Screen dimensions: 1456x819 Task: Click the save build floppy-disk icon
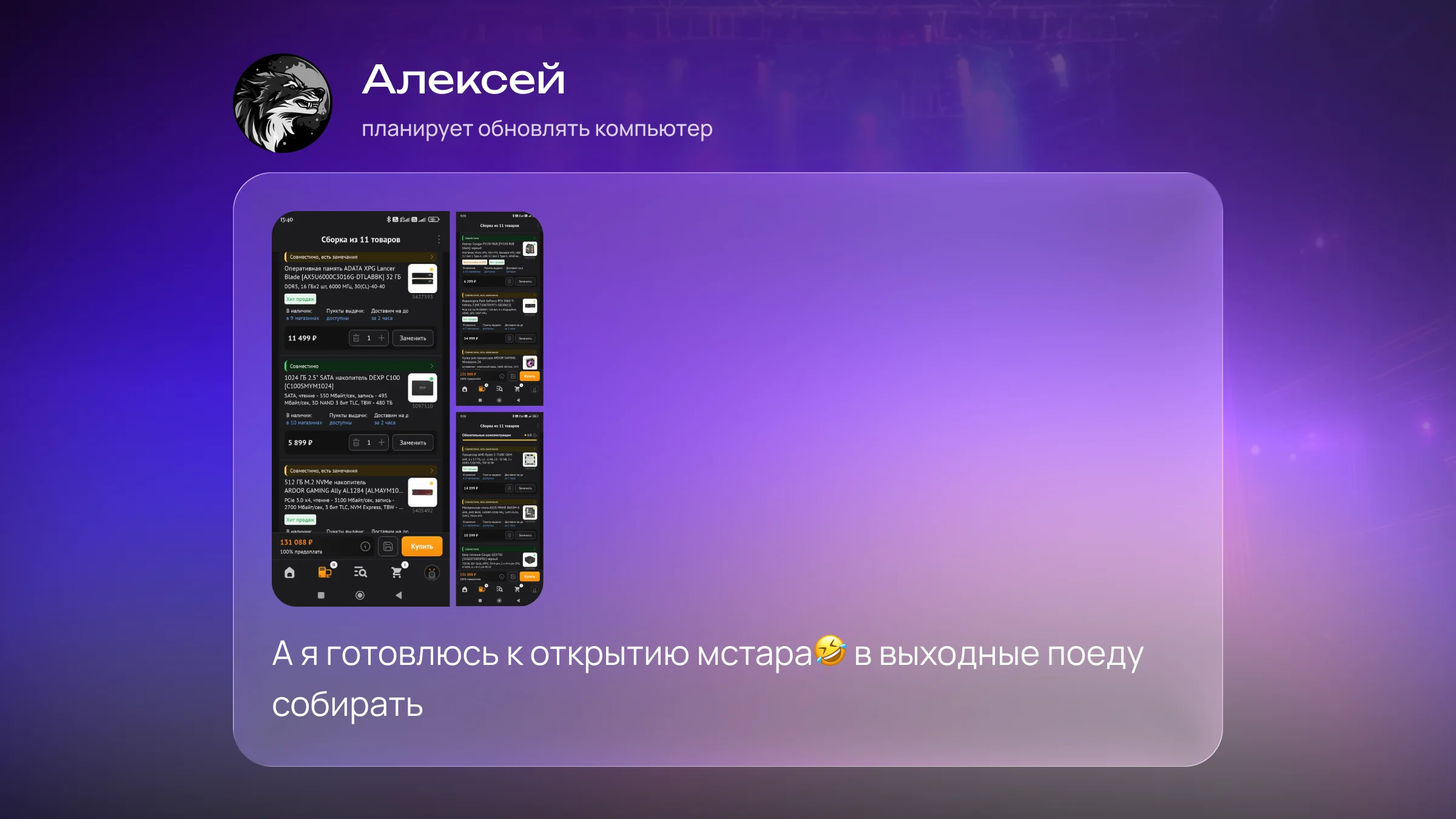388,547
